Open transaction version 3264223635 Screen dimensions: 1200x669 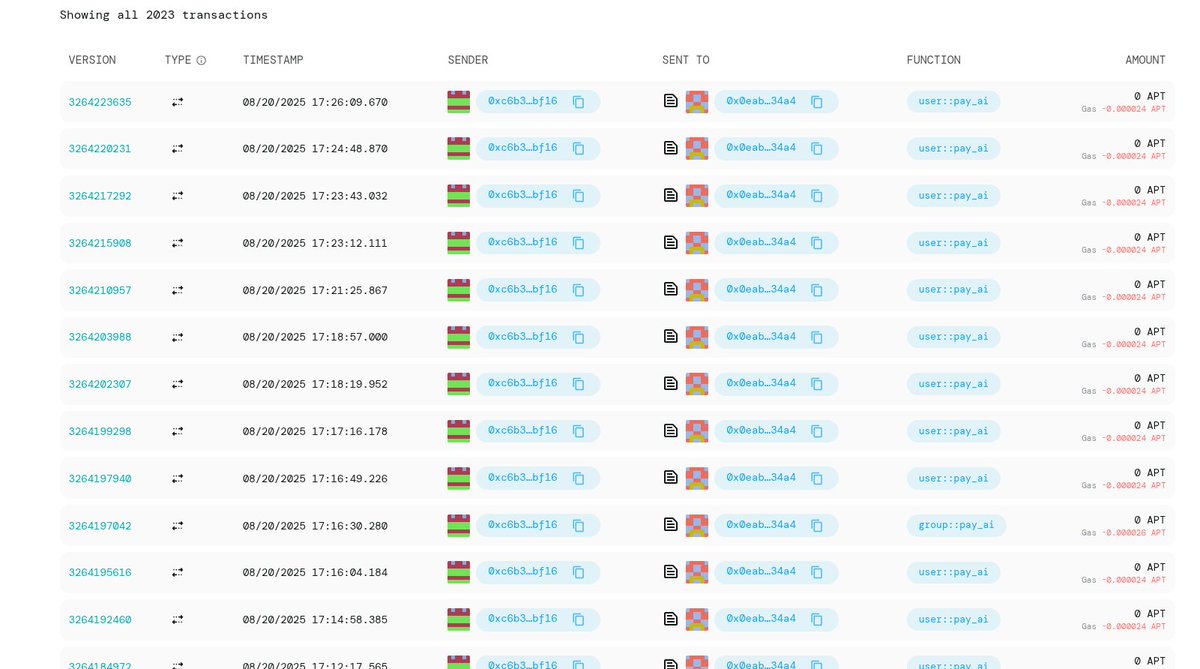(100, 102)
